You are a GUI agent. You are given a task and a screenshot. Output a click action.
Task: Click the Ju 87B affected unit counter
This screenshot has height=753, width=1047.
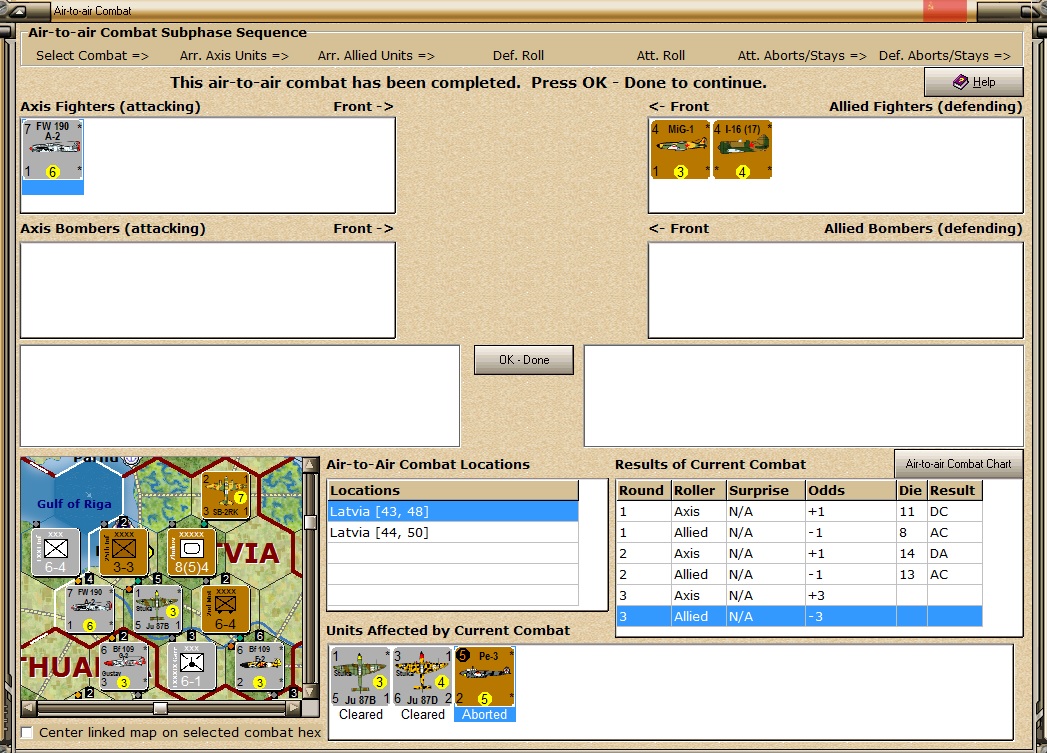coord(361,677)
